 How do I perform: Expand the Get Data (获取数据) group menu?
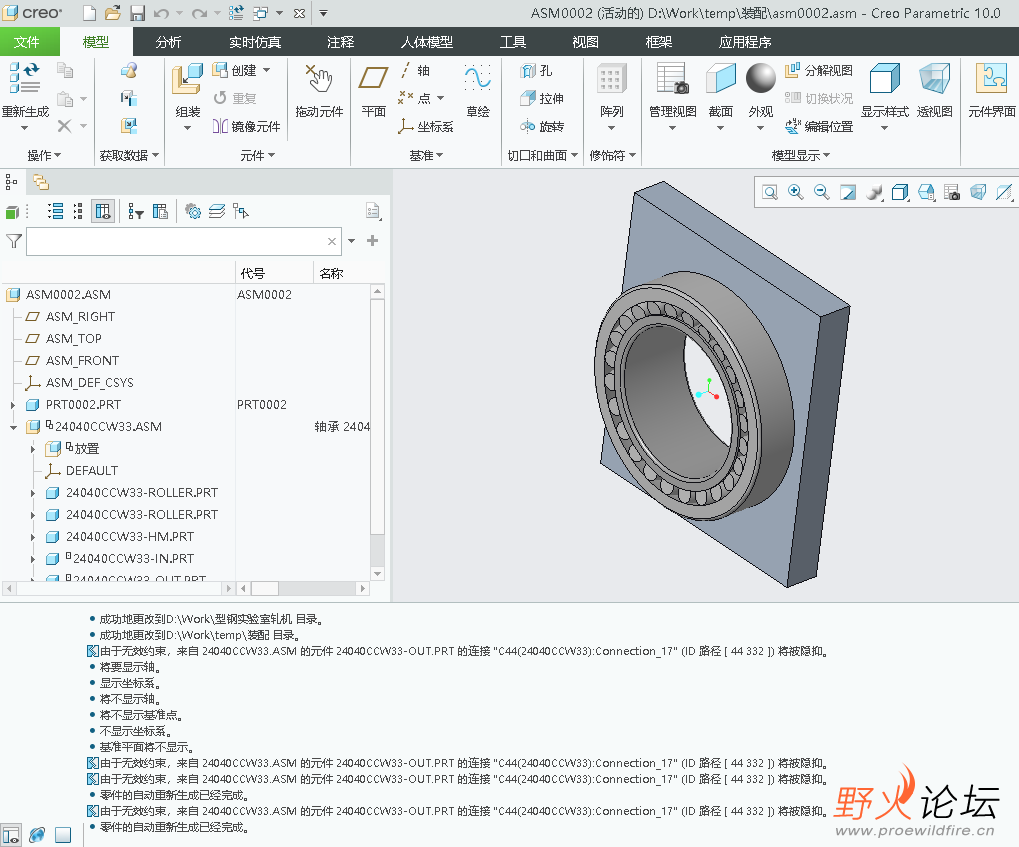click(129, 155)
